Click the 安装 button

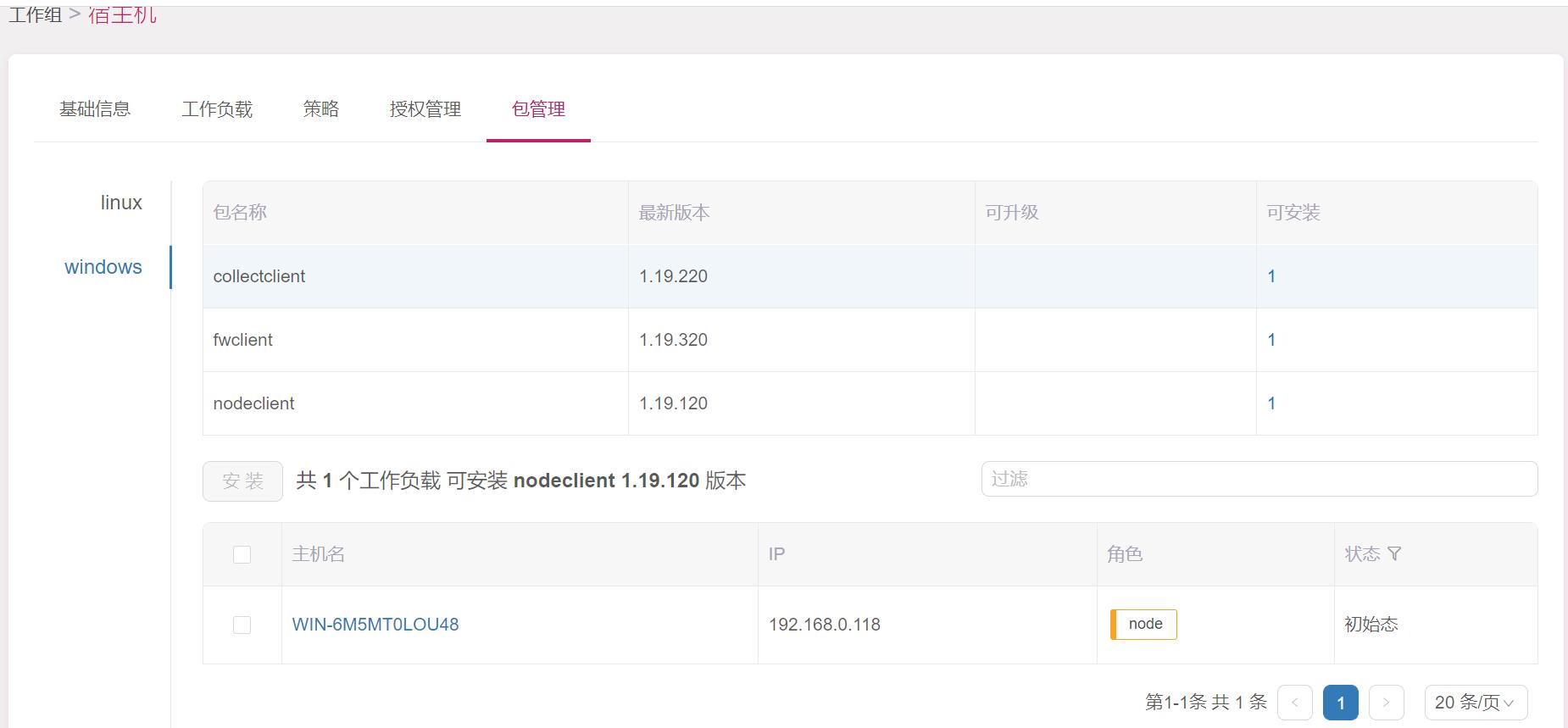point(242,481)
